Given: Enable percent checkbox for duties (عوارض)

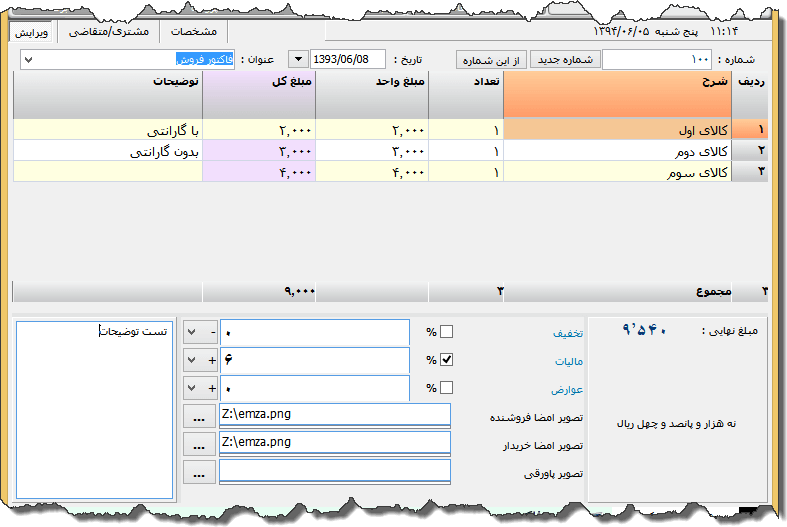Looking at the screenshot, I should (447, 388).
